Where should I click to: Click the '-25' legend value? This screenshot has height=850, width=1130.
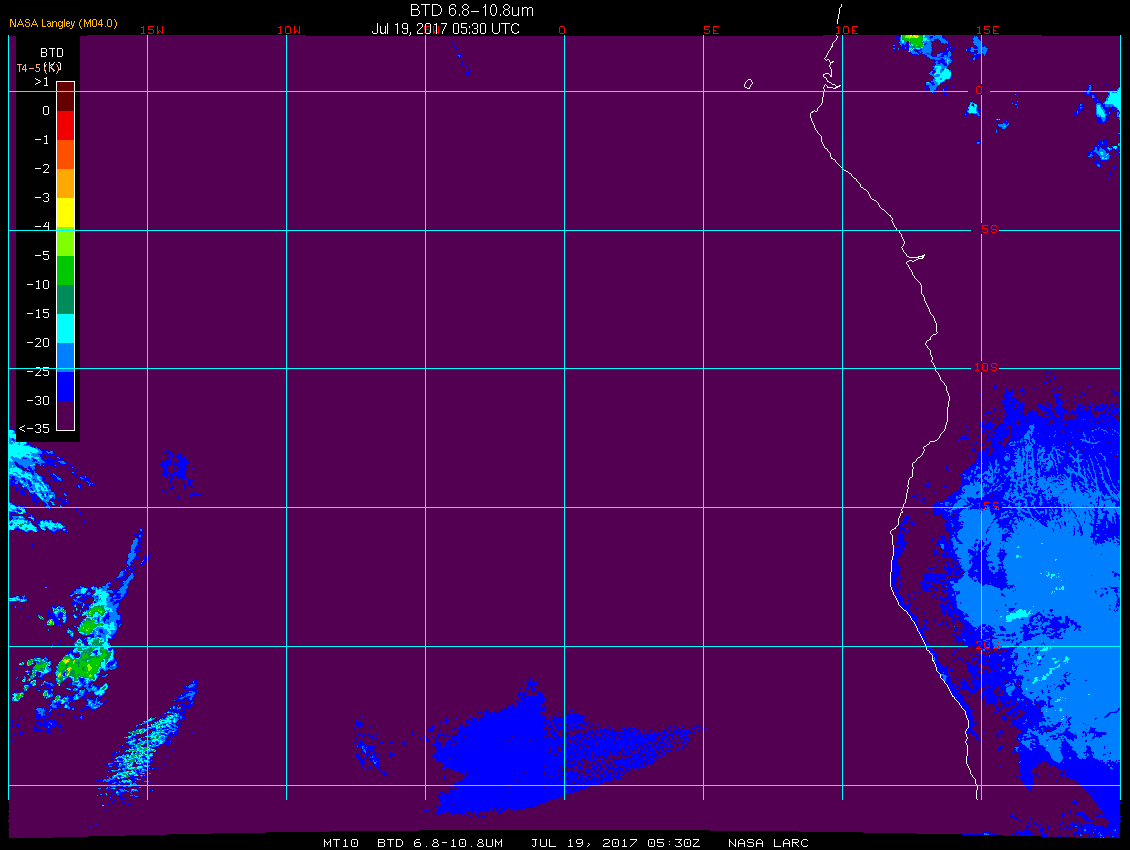click(x=38, y=371)
